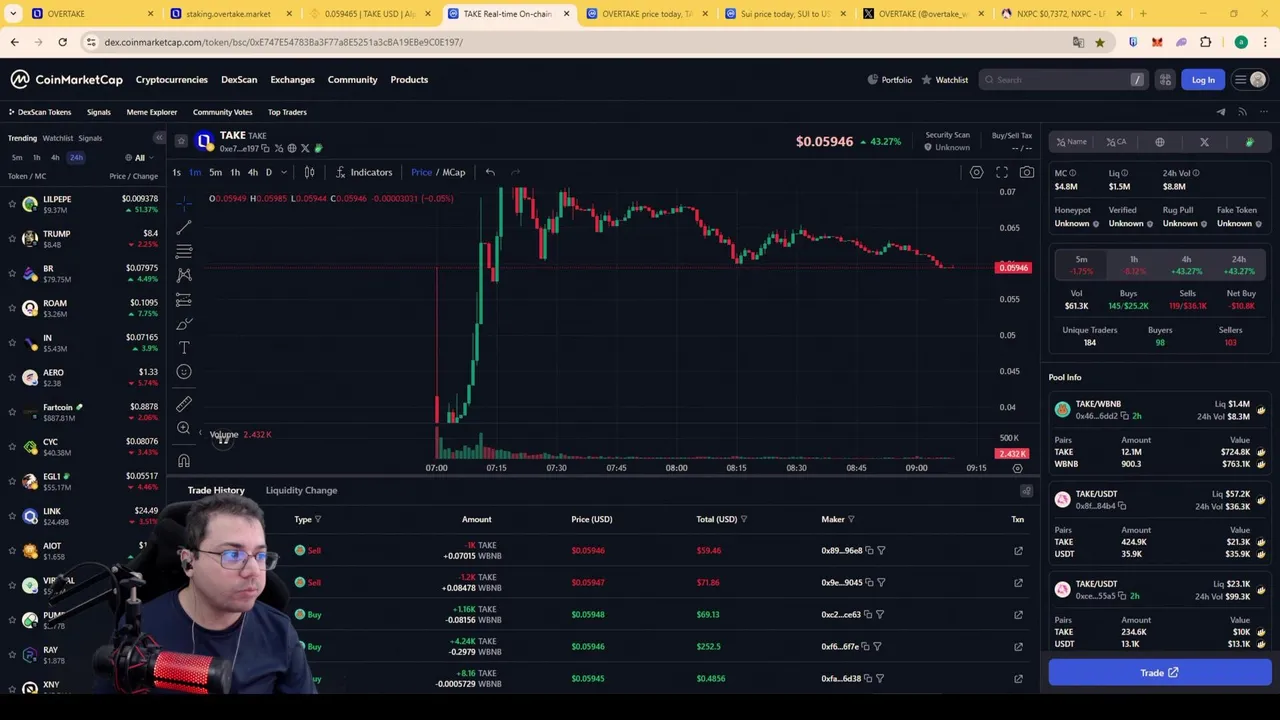Image resolution: width=1280 pixels, height=720 pixels.
Task: Select the sidebar 24h trending range
Action: pos(76,158)
